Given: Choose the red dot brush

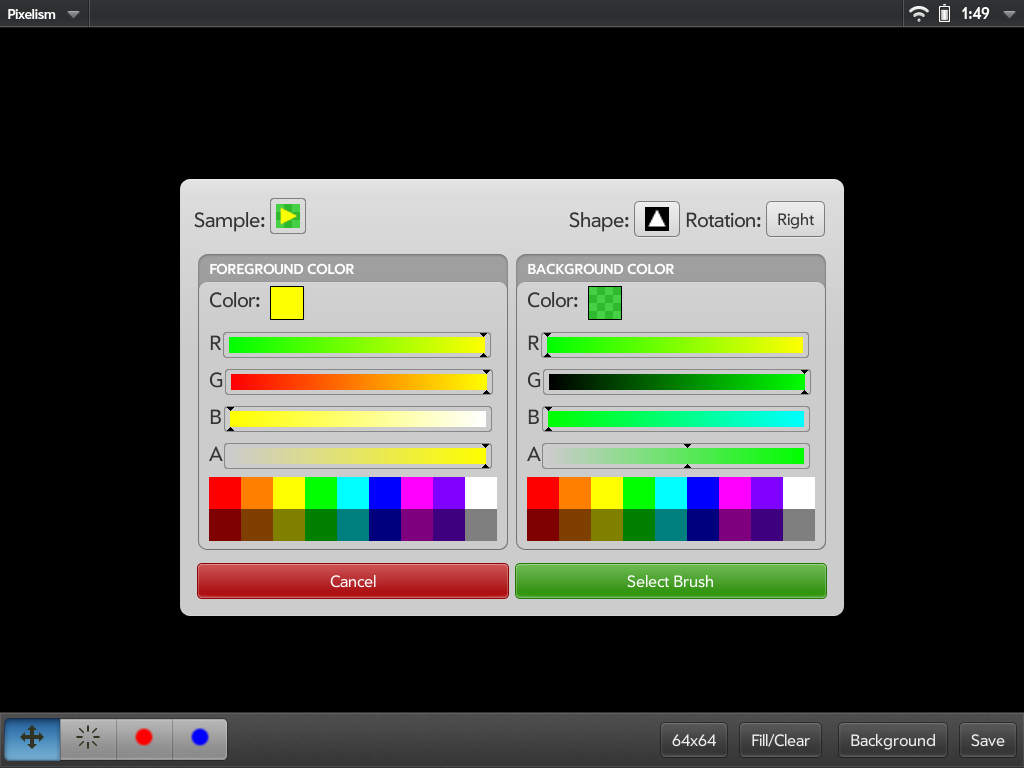Looking at the screenshot, I should click(x=144, y=738).
